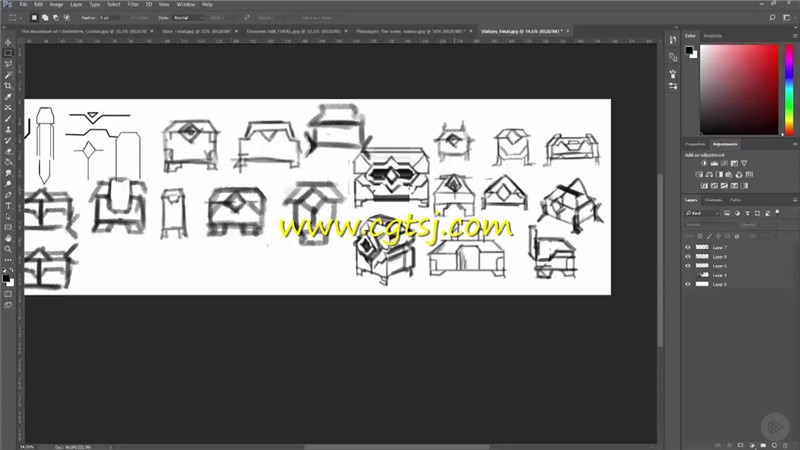
Task: Open the Color panel options menu
Action: point(795,36)
